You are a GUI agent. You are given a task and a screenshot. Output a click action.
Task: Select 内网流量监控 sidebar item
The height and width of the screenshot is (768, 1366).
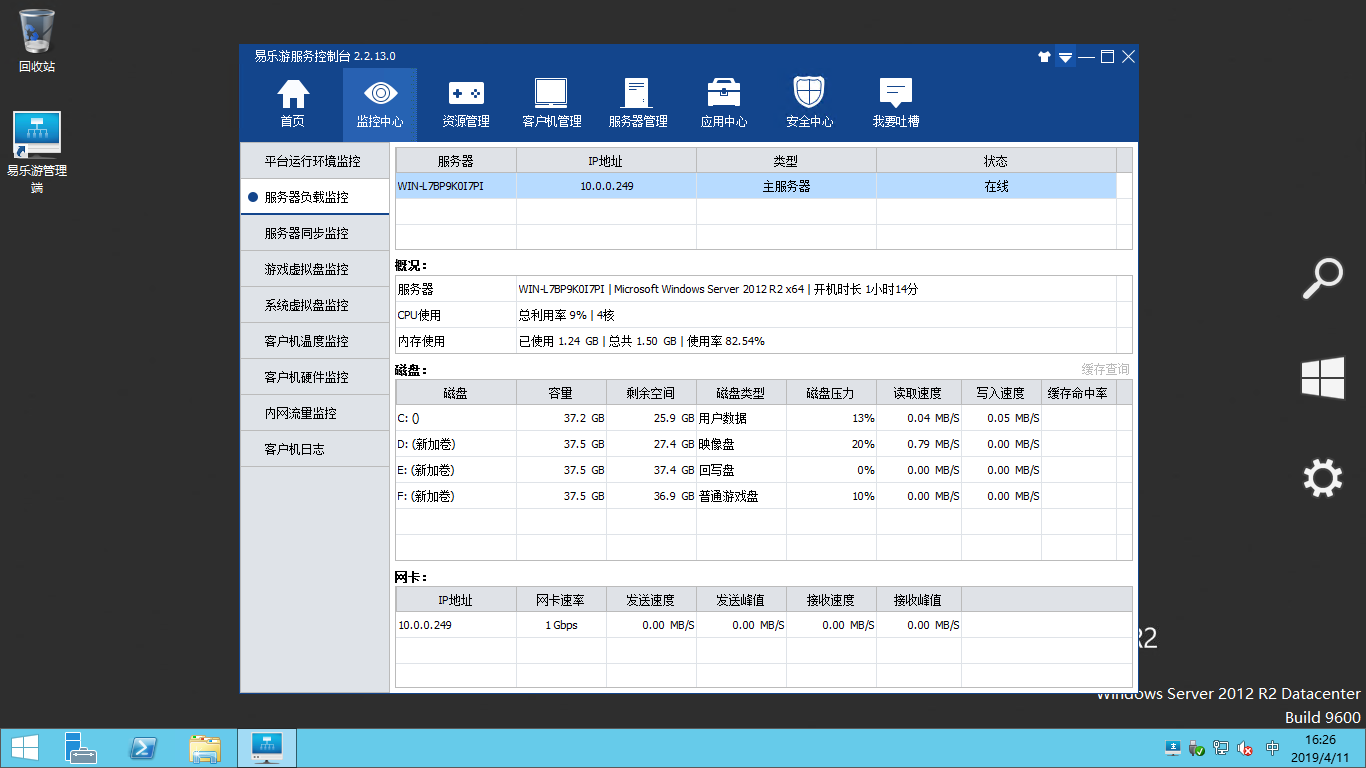pos(315,413)
